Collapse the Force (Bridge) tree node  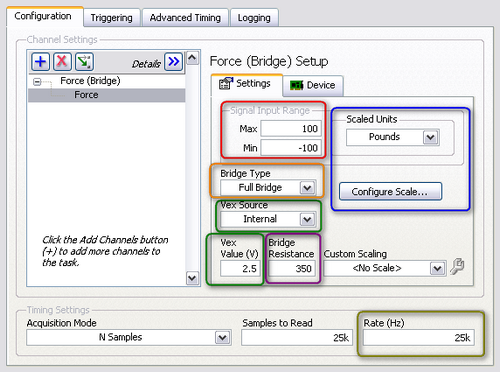pos(37,82)
